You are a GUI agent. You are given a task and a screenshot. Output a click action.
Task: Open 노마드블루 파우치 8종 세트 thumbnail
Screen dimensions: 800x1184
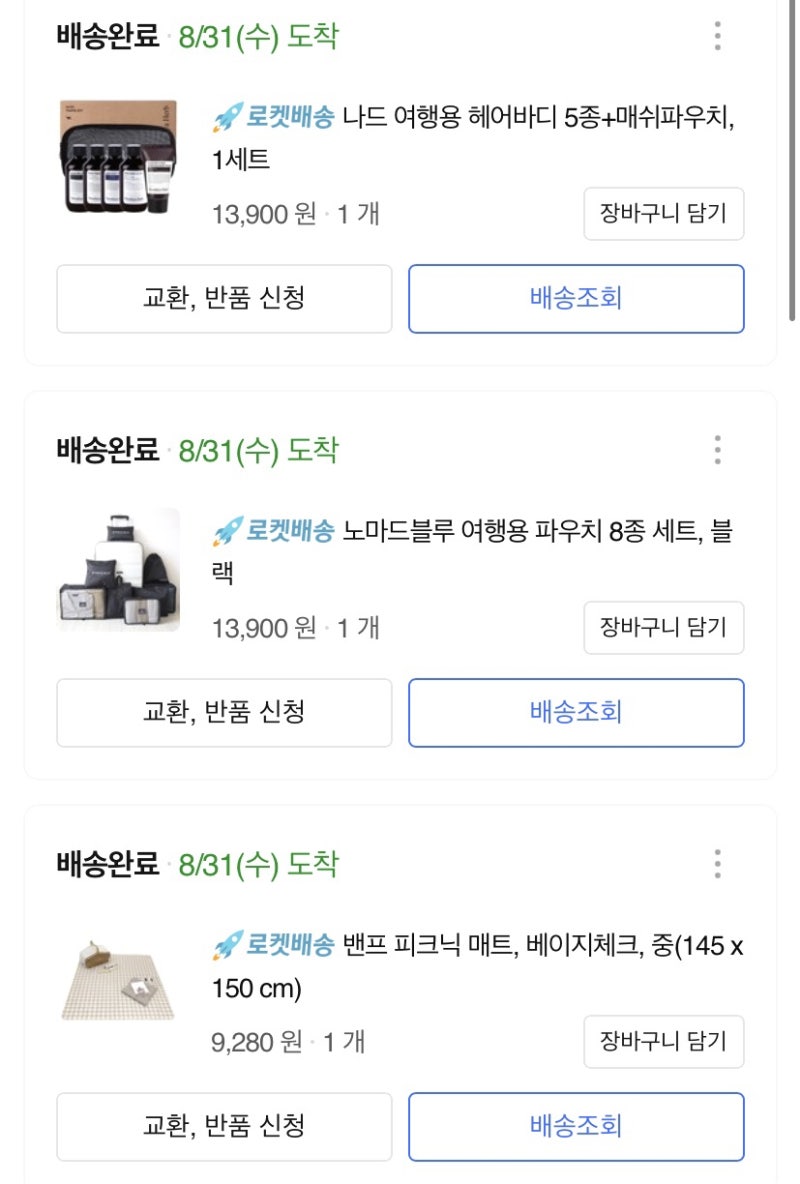tap(117, 570)
